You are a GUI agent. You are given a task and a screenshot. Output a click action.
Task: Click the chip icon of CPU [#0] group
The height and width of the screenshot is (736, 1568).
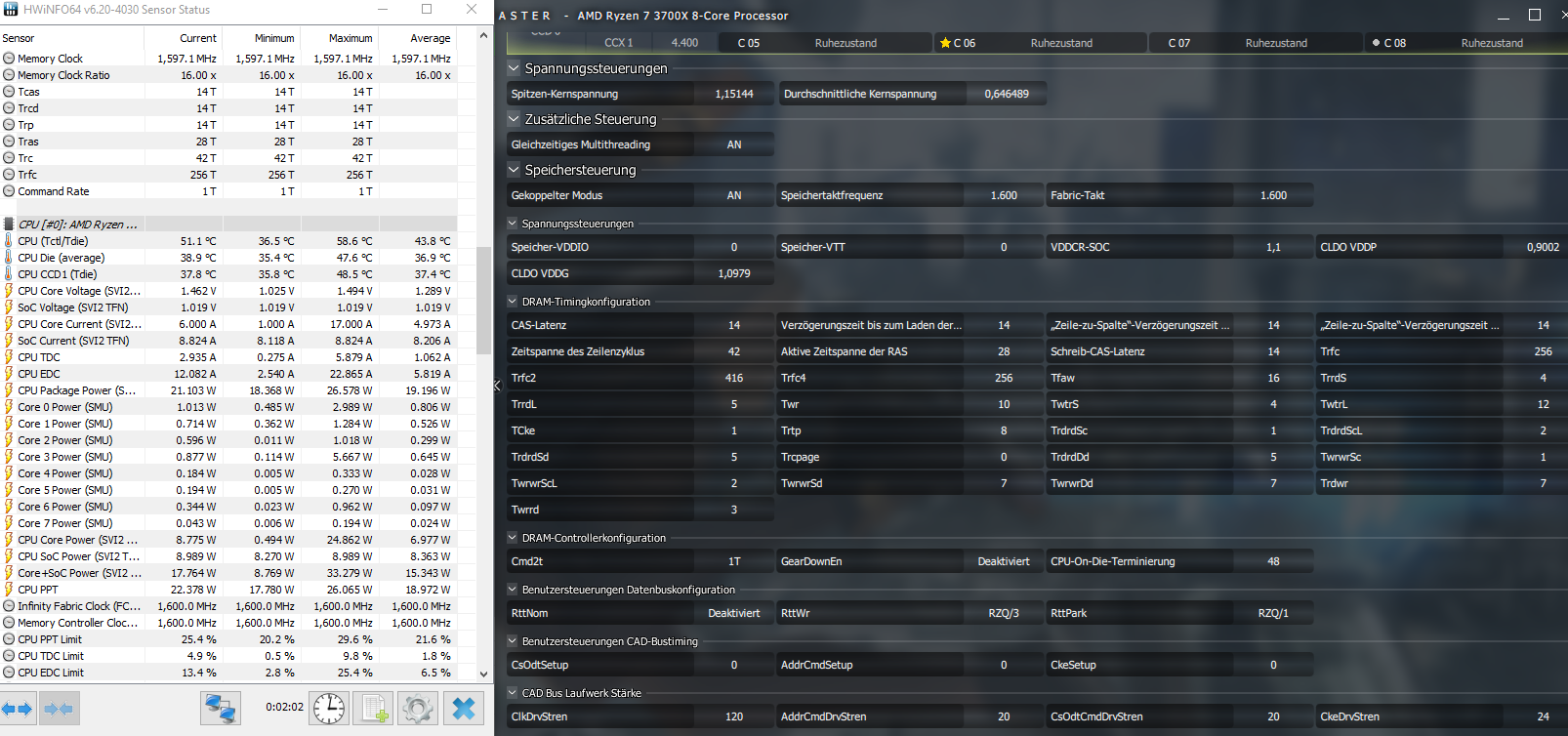9,225
